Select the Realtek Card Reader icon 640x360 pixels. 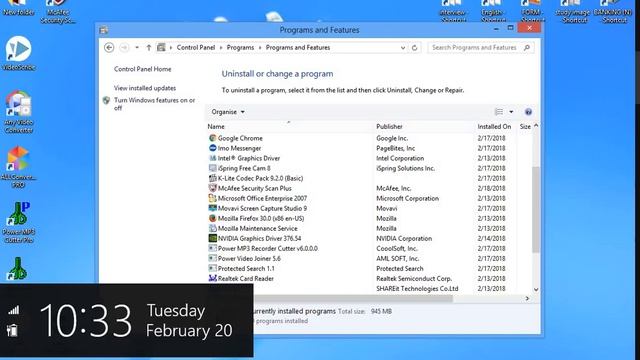point(212,278)
